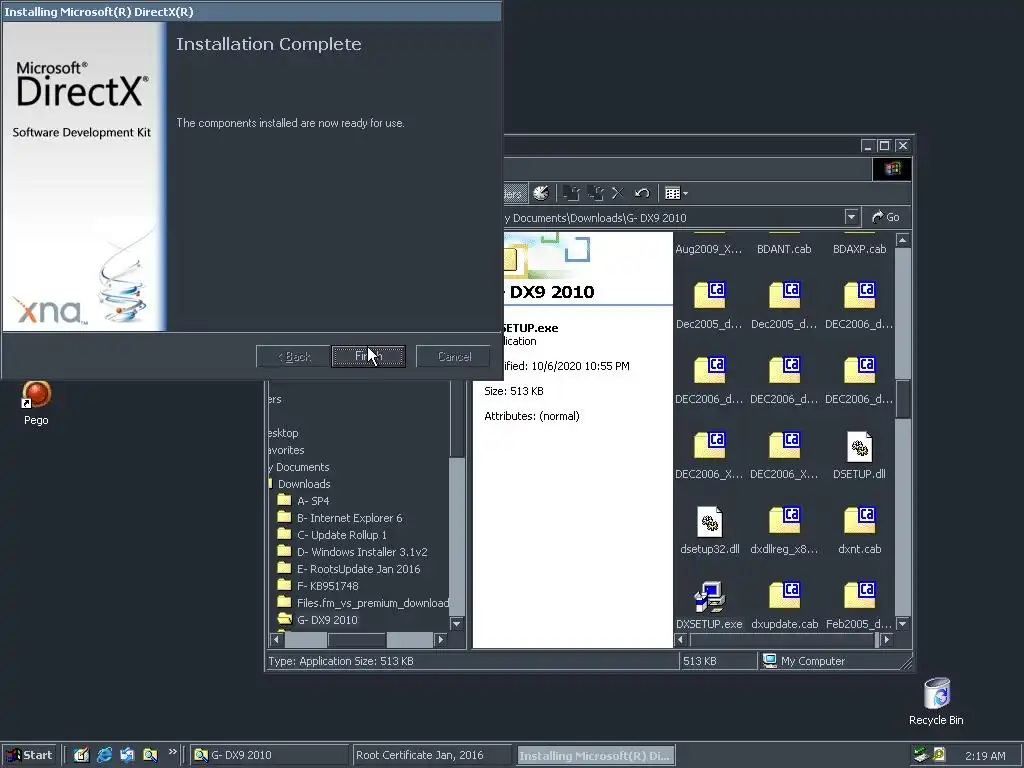Click the Move To toolbar icon

click(571, 193)
